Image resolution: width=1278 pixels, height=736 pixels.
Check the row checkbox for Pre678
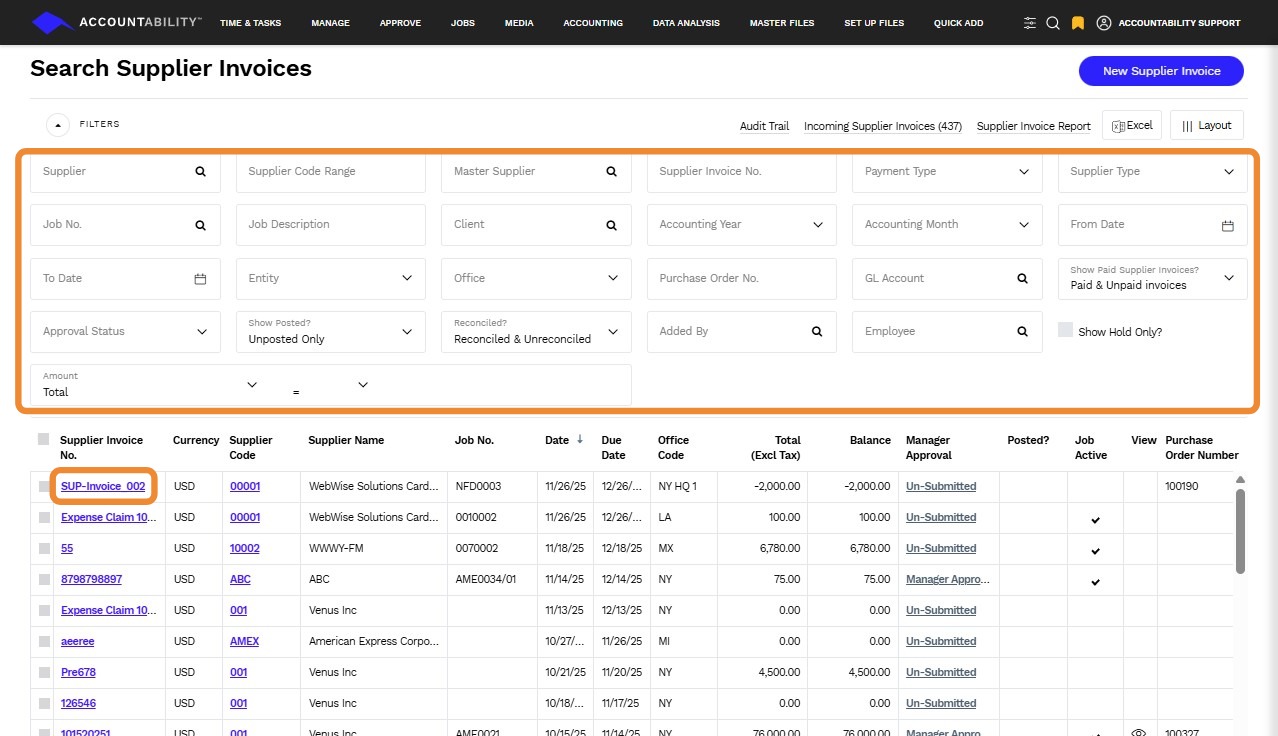point(44,673)
